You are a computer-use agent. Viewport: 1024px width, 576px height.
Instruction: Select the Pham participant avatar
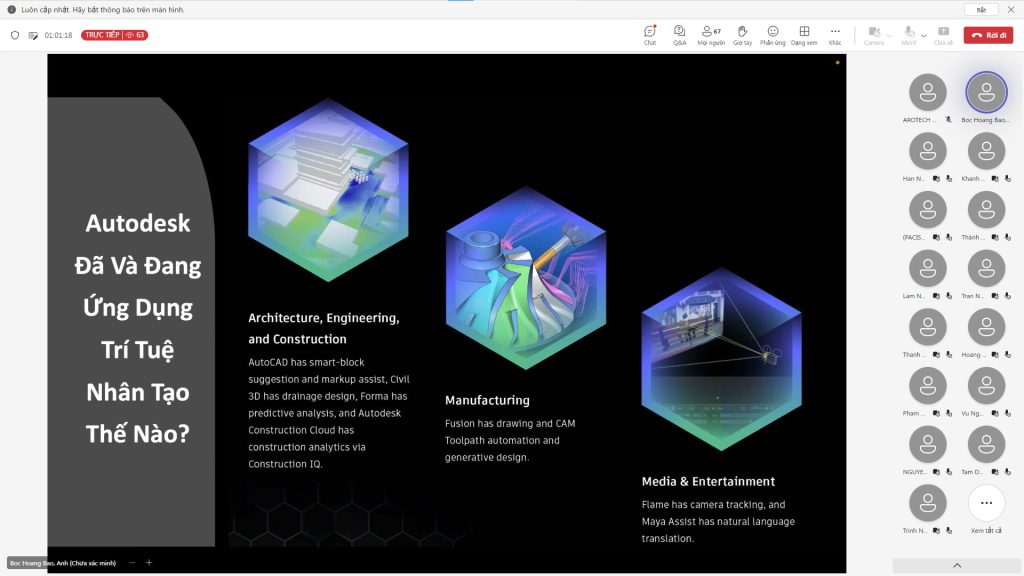coord(927,386)
